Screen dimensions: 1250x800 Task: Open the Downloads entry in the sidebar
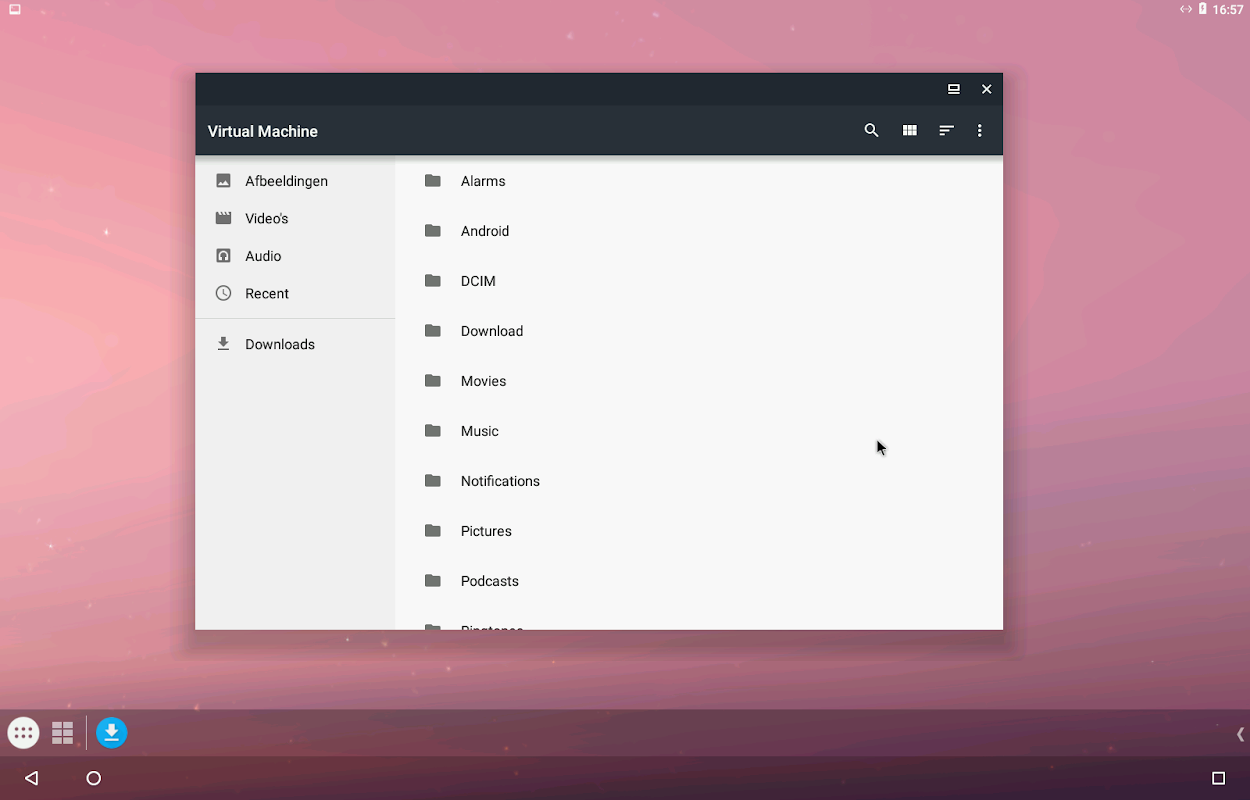pos(279,343)
